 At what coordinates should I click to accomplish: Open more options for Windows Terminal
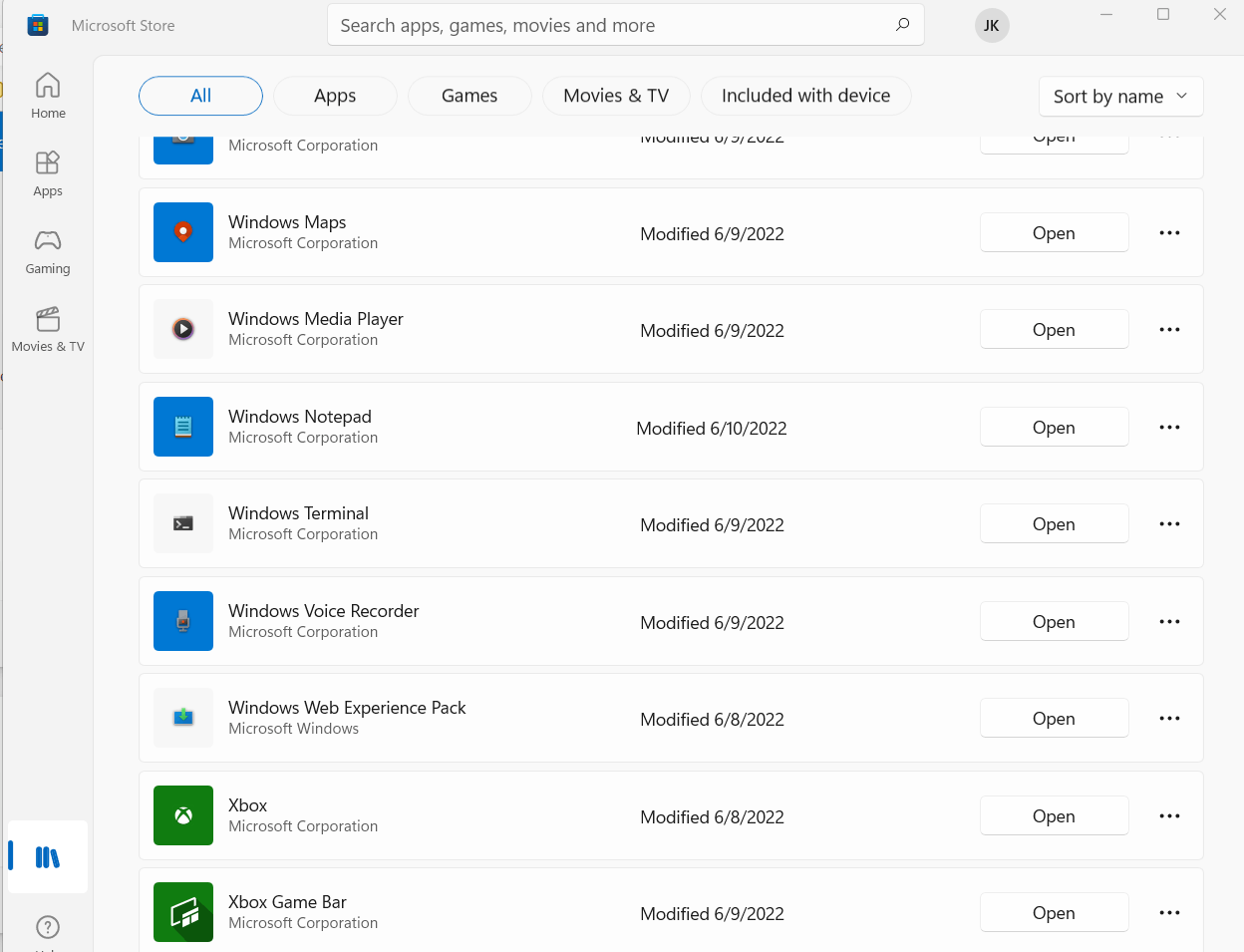point(1169,523)
